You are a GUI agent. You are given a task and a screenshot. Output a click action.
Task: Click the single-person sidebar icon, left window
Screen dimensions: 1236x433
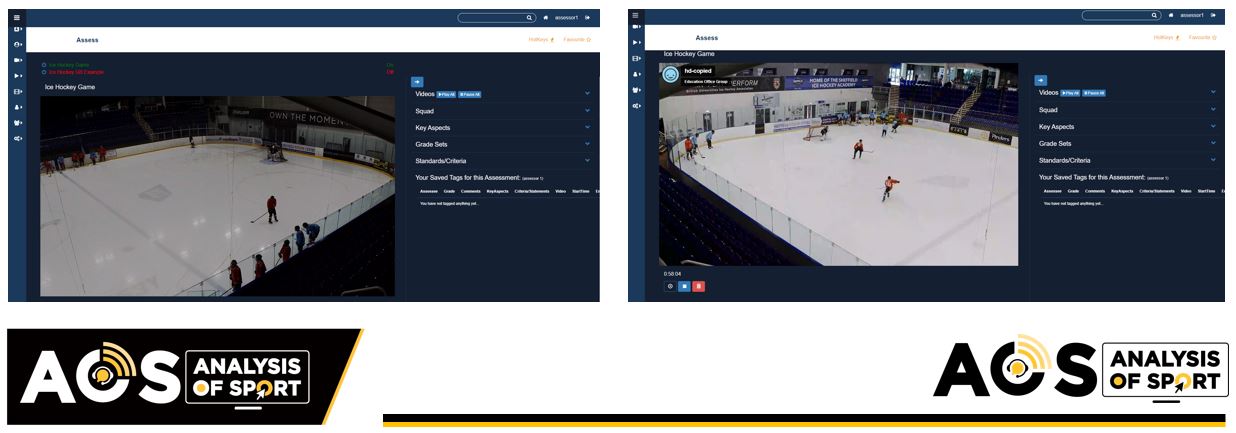coord(17,106)
